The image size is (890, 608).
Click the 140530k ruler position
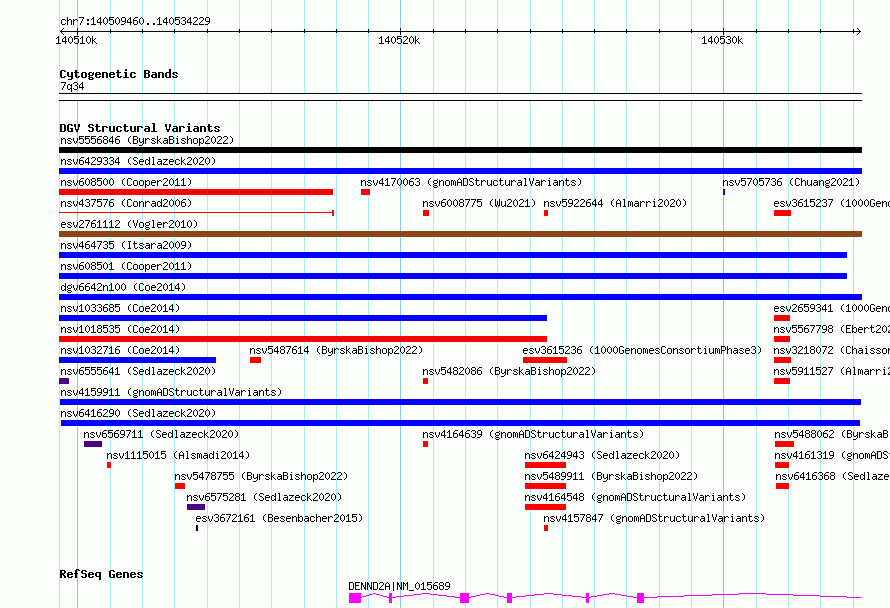coord(722,40)
